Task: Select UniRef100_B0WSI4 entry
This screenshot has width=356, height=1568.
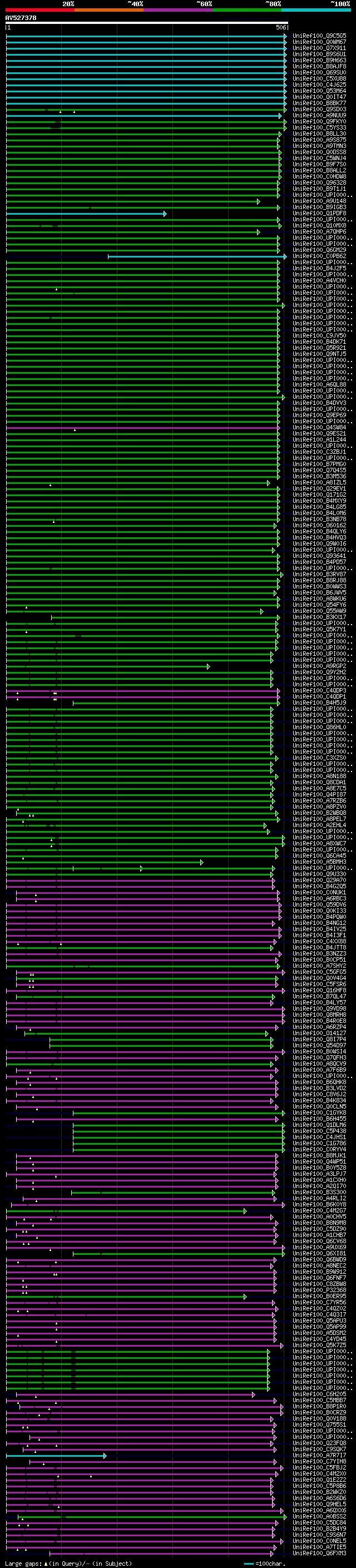Action: [x=319, y=1052]
